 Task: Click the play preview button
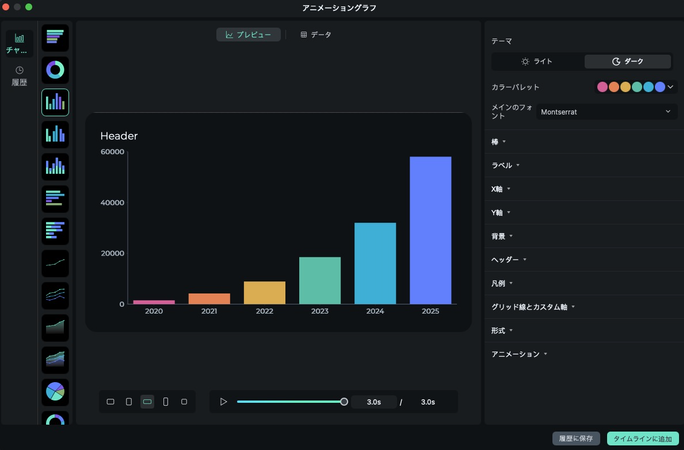coord(224,402)
